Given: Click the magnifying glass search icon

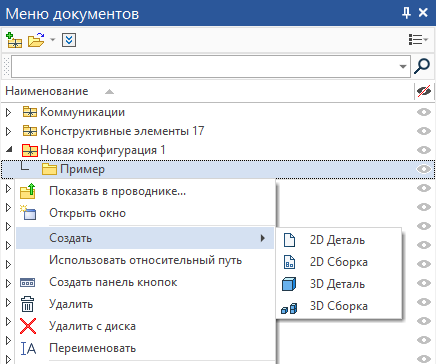Looking at the screenshot, I should [x=422, y=66].
